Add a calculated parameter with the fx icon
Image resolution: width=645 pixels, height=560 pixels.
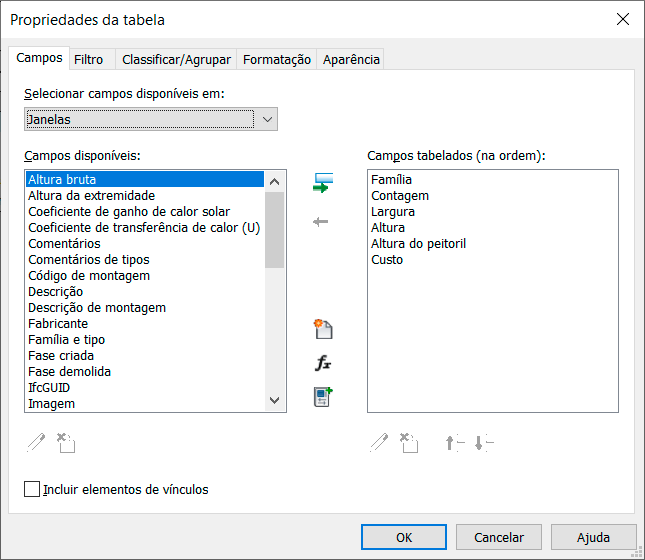point(323,363)
